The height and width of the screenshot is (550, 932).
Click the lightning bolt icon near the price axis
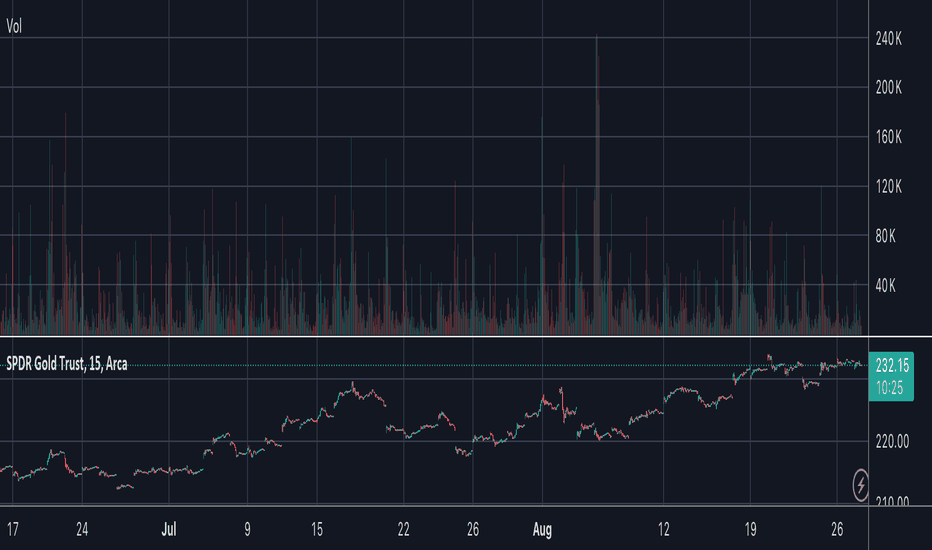point(860,485)
